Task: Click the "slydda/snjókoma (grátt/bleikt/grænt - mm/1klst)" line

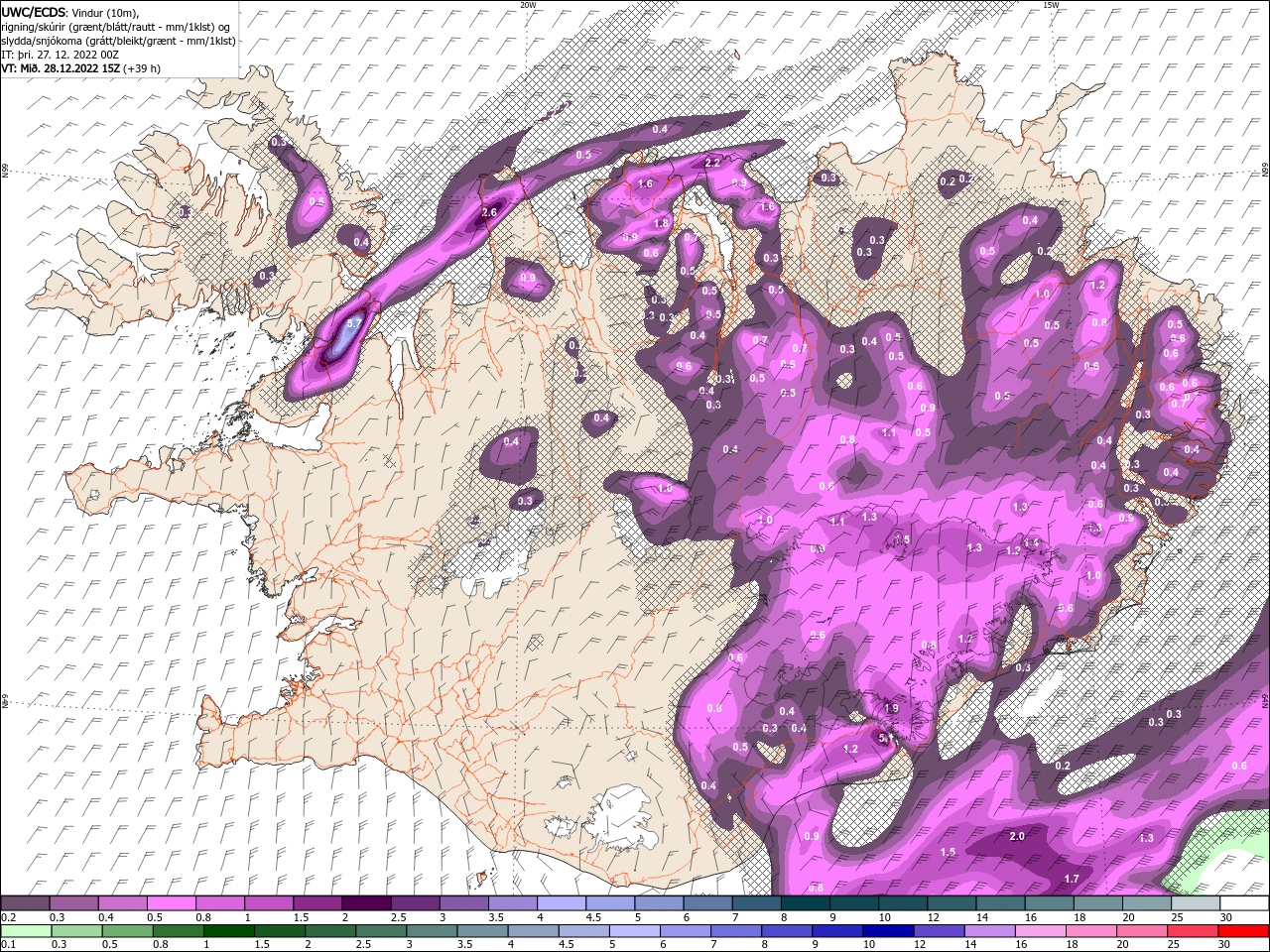Action: click(x=118, y=41)
